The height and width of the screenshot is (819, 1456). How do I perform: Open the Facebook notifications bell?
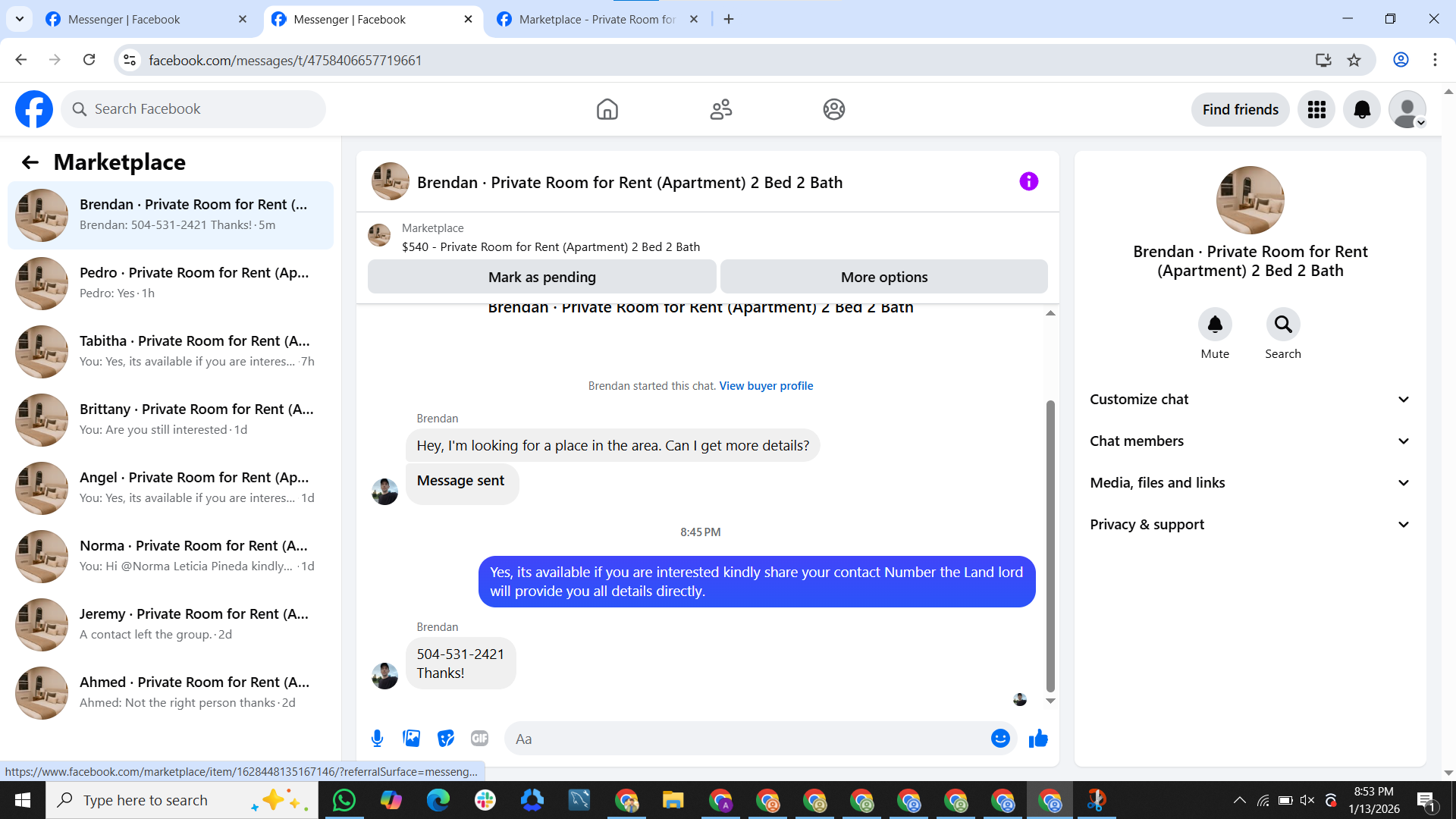click(x=1361, y=109)
